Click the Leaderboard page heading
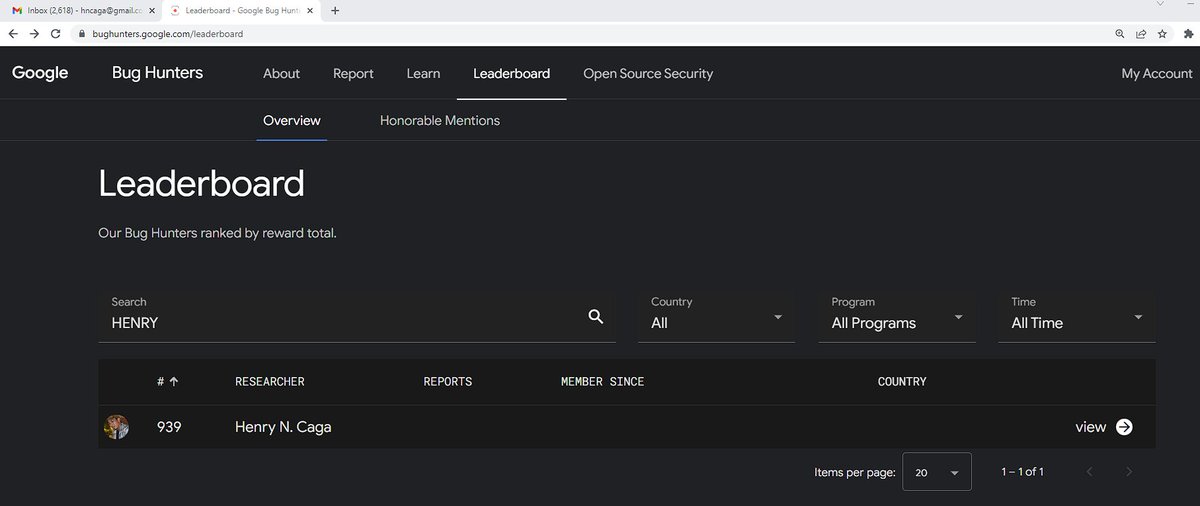Screen dimensions: 1200x506 [201, 184]
